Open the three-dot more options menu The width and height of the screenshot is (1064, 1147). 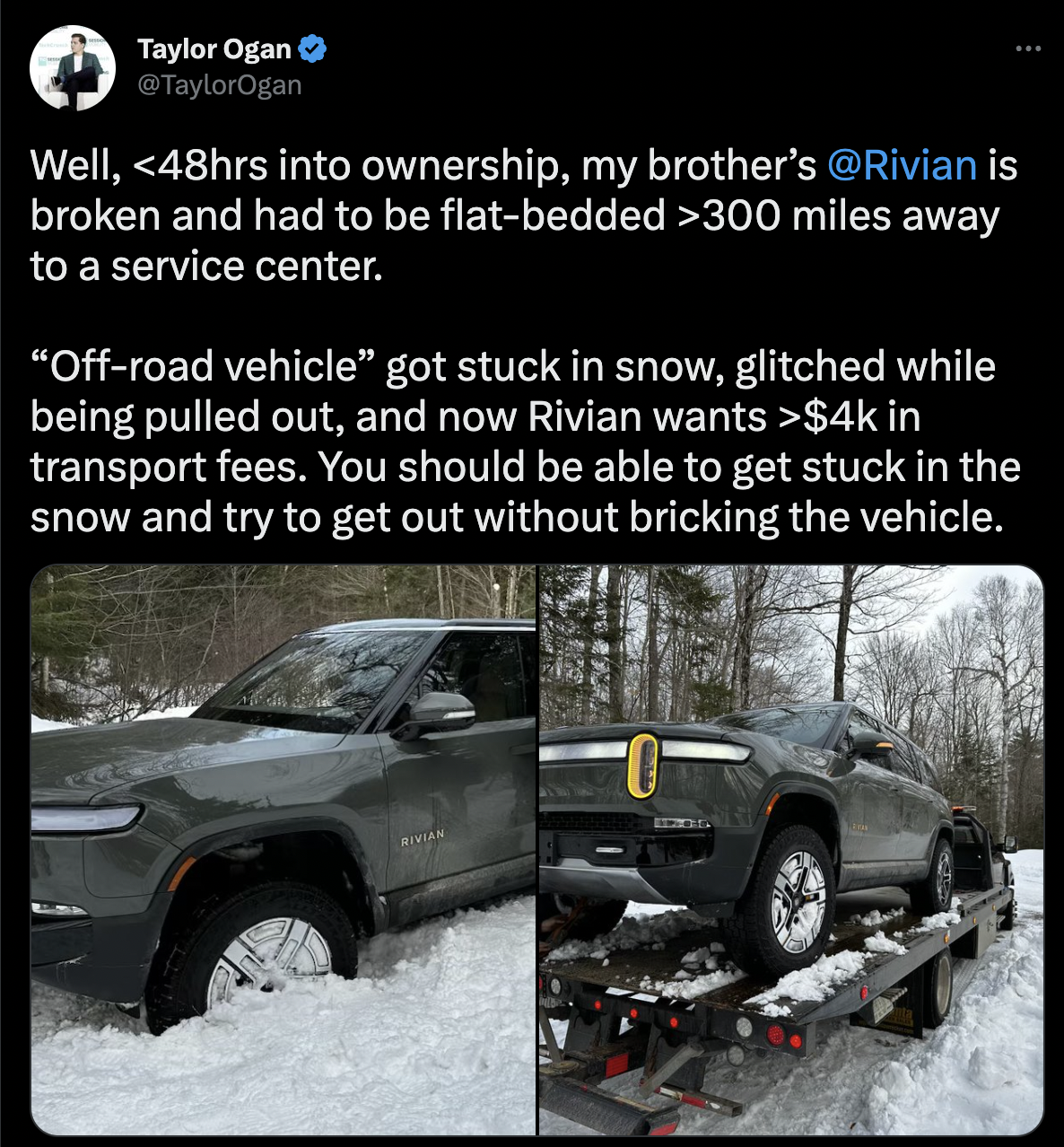click(1028, 48)
